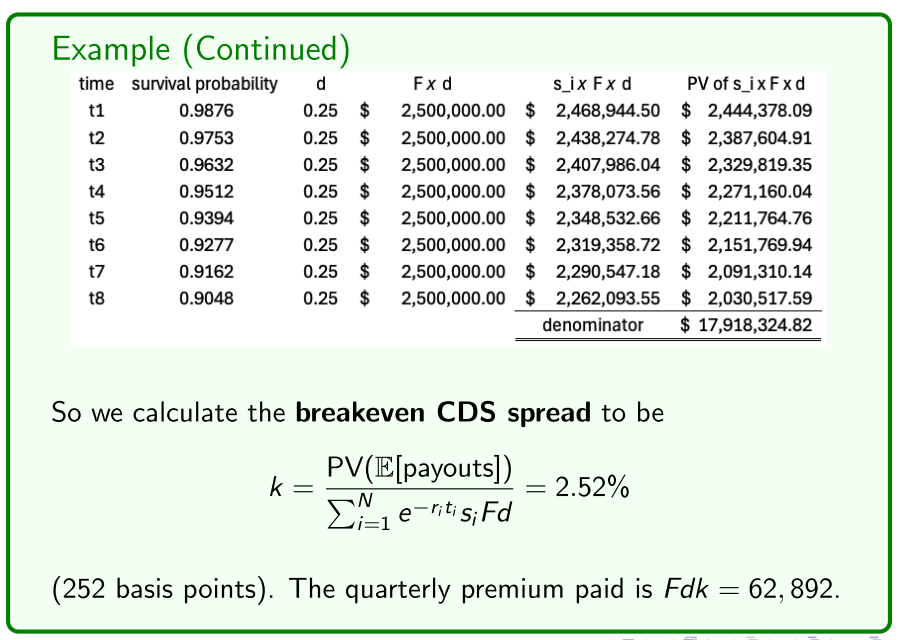Click the "denominator" label cell
Screen dimensions: 905x640
[x=593, y=324]
